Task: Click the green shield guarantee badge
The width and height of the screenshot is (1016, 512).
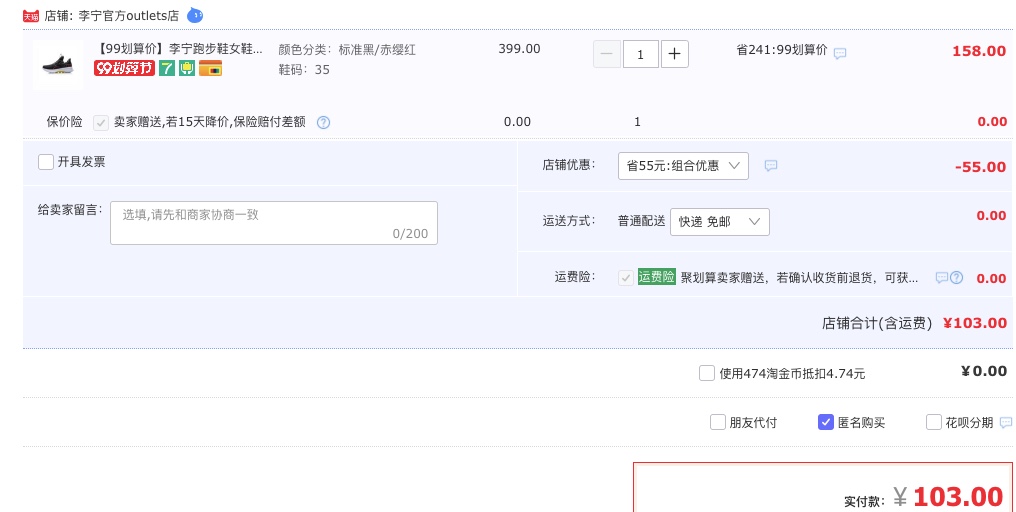Action: 187,68
